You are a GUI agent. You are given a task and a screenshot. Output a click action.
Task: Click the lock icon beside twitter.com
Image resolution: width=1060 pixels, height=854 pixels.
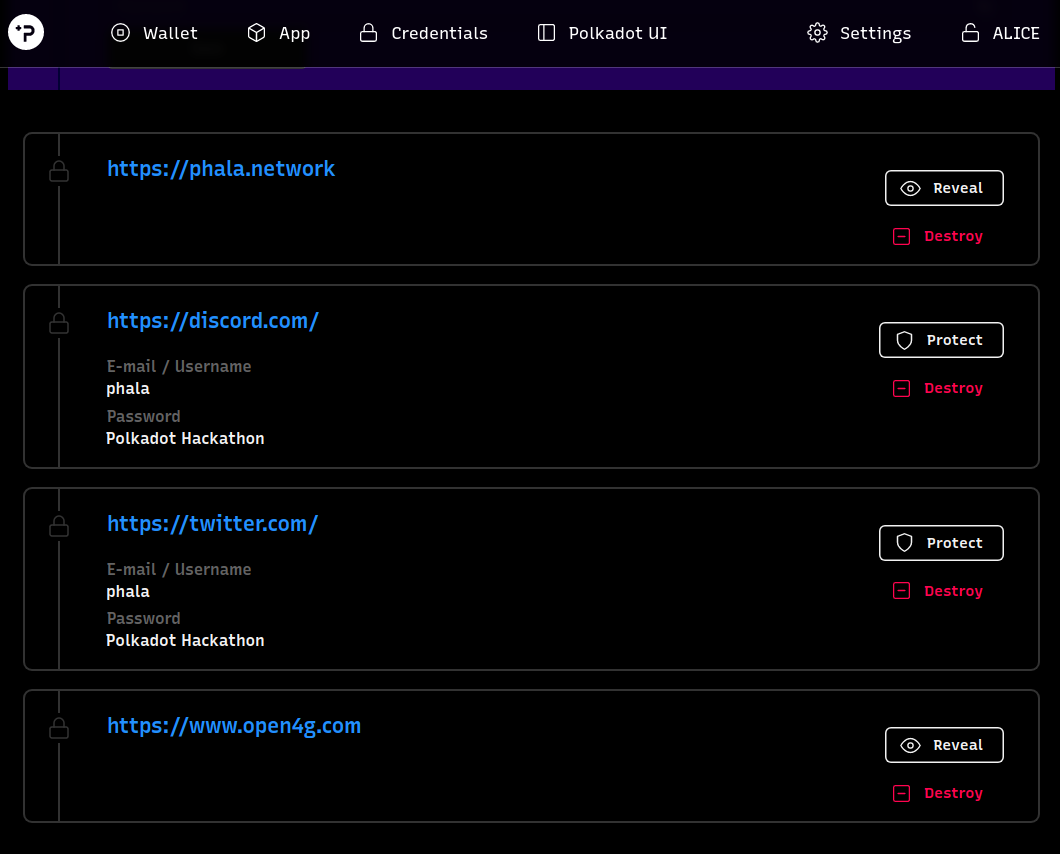coord(59,527)
